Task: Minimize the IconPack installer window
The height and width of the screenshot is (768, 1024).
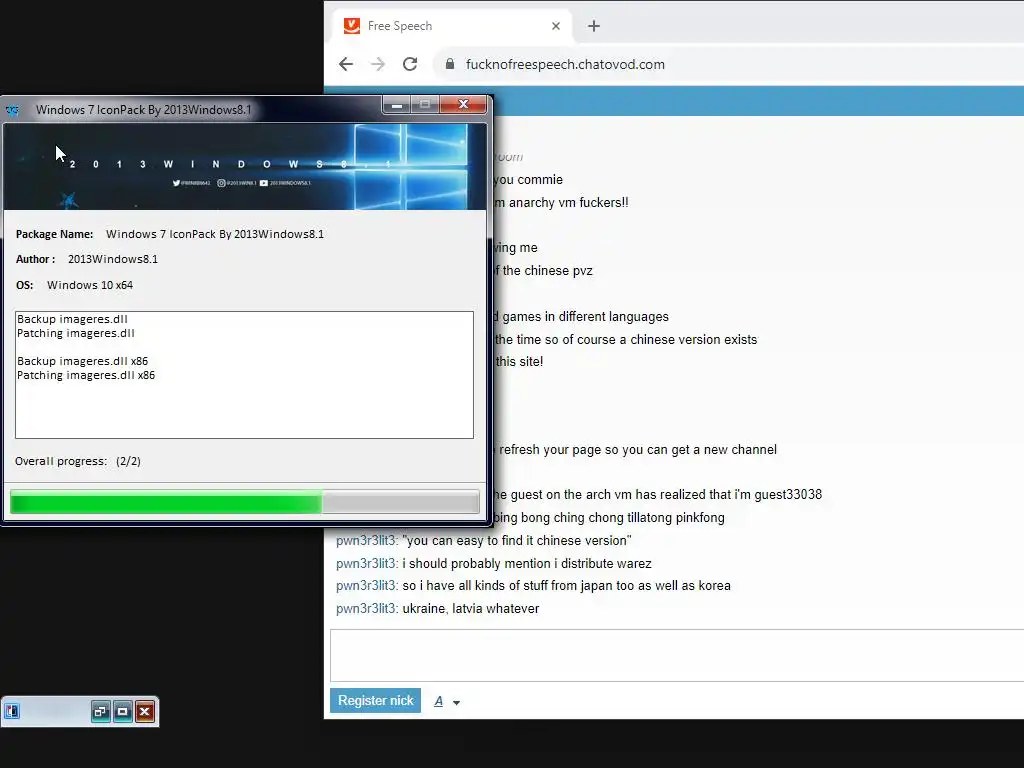Action: [396, 104]
